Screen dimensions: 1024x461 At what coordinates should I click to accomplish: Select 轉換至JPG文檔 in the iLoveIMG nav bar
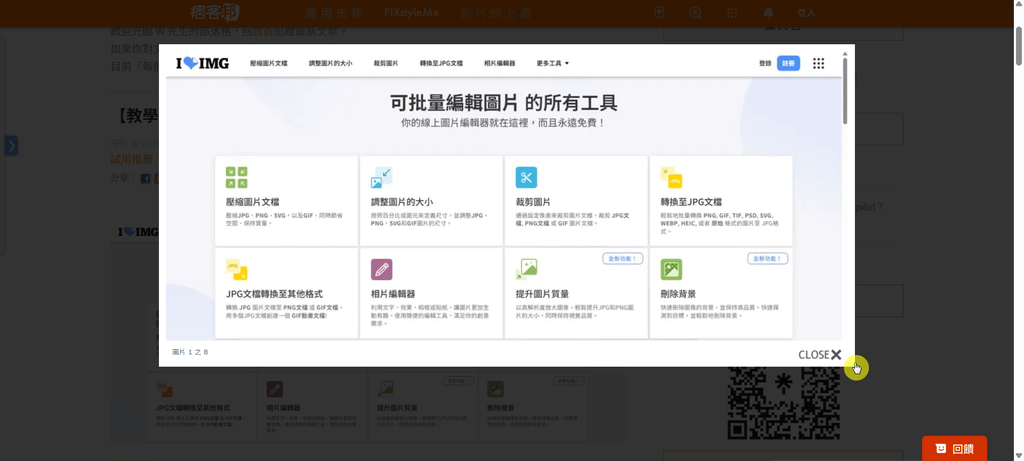tap(441, 63)
